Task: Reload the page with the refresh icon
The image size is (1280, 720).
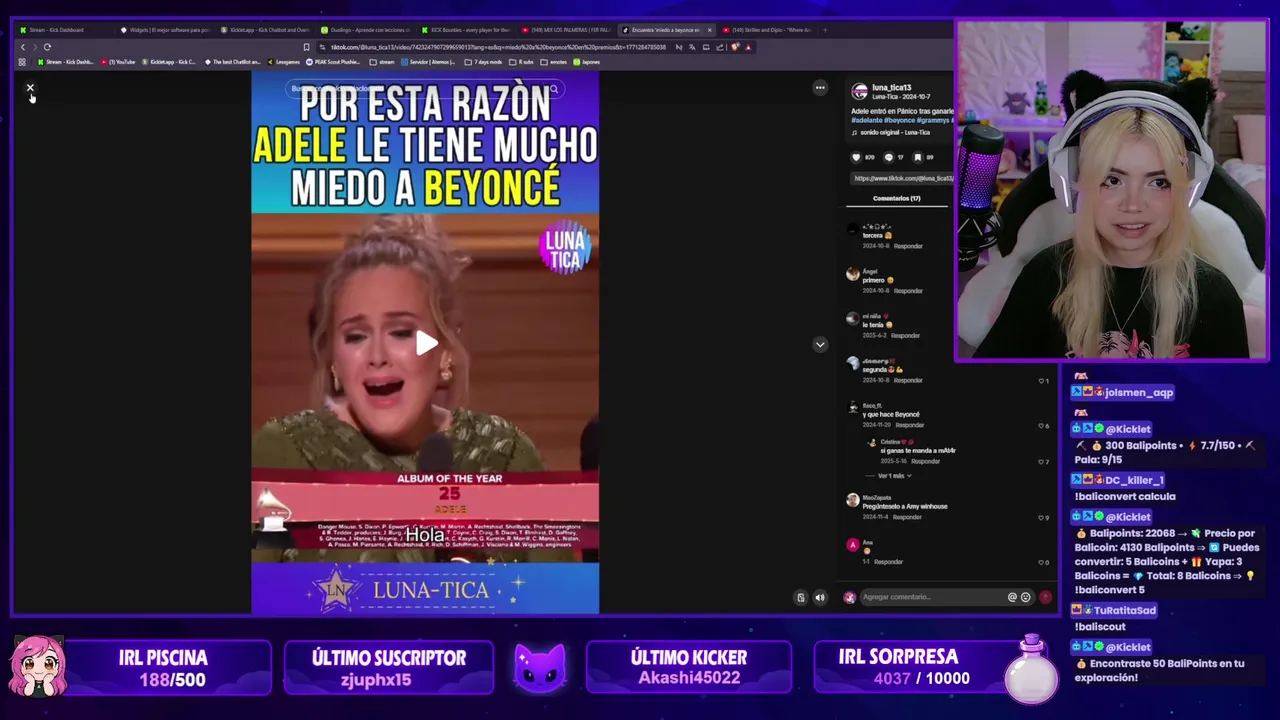Action: point(47,47)
